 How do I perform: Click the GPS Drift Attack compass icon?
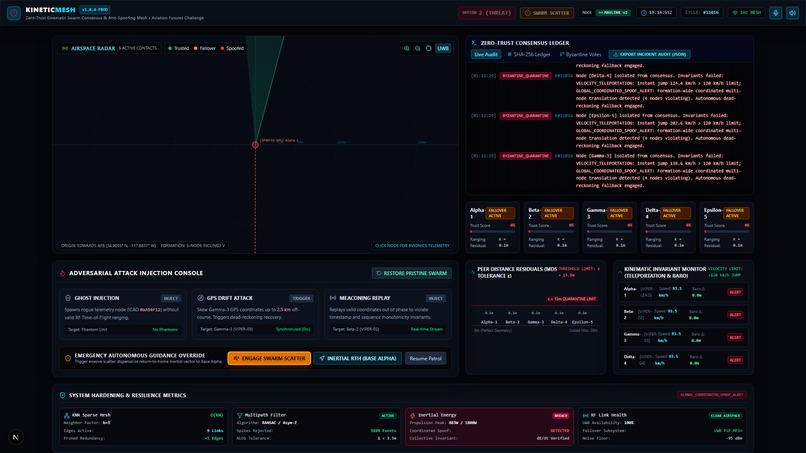pyautogui.click(x=200, y=298)
